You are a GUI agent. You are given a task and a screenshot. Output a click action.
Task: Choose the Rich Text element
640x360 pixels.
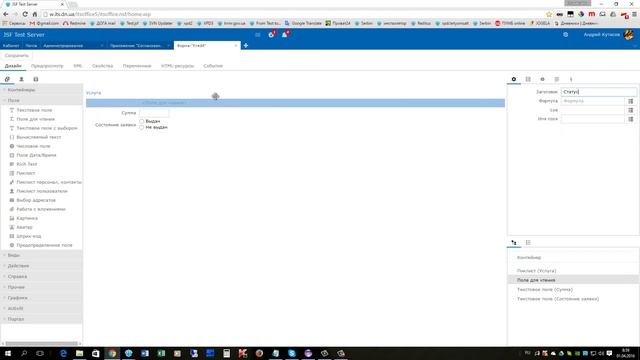27,164
